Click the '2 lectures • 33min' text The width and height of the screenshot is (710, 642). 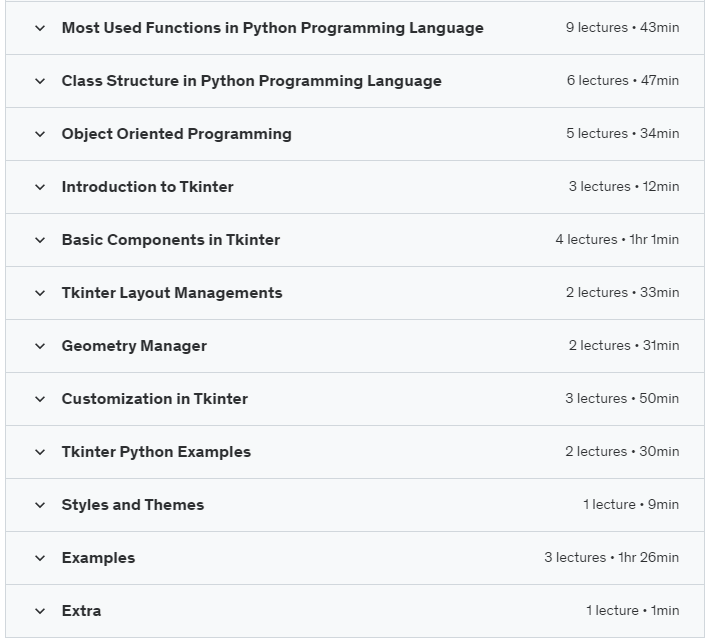tap(623, 292)
